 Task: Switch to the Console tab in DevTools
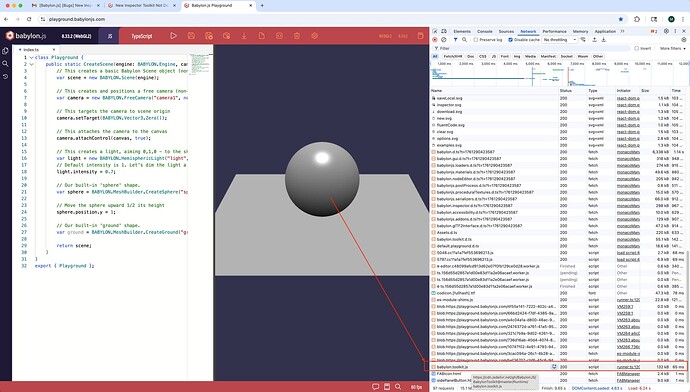484,31
